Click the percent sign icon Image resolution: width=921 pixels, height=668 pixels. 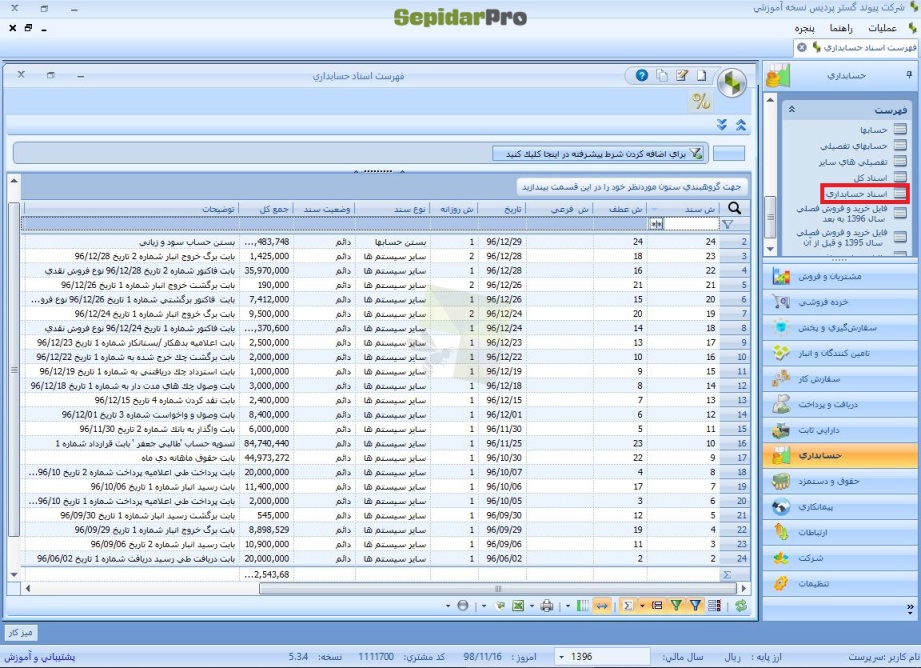click(x=701, y=101)
